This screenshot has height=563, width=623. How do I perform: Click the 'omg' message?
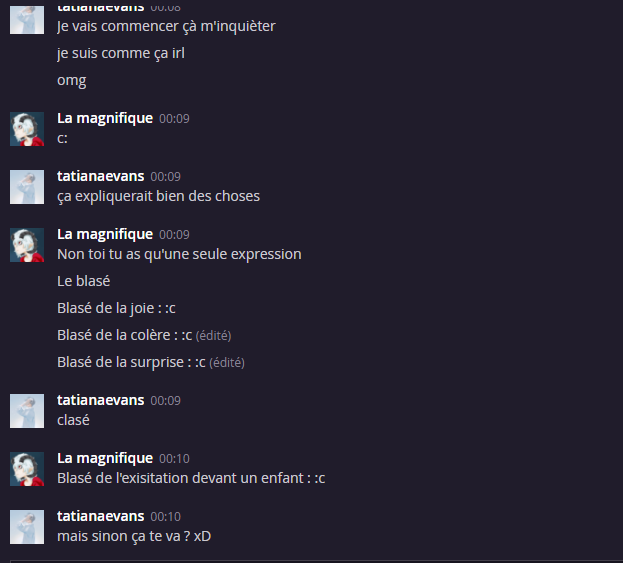[72, 81]
